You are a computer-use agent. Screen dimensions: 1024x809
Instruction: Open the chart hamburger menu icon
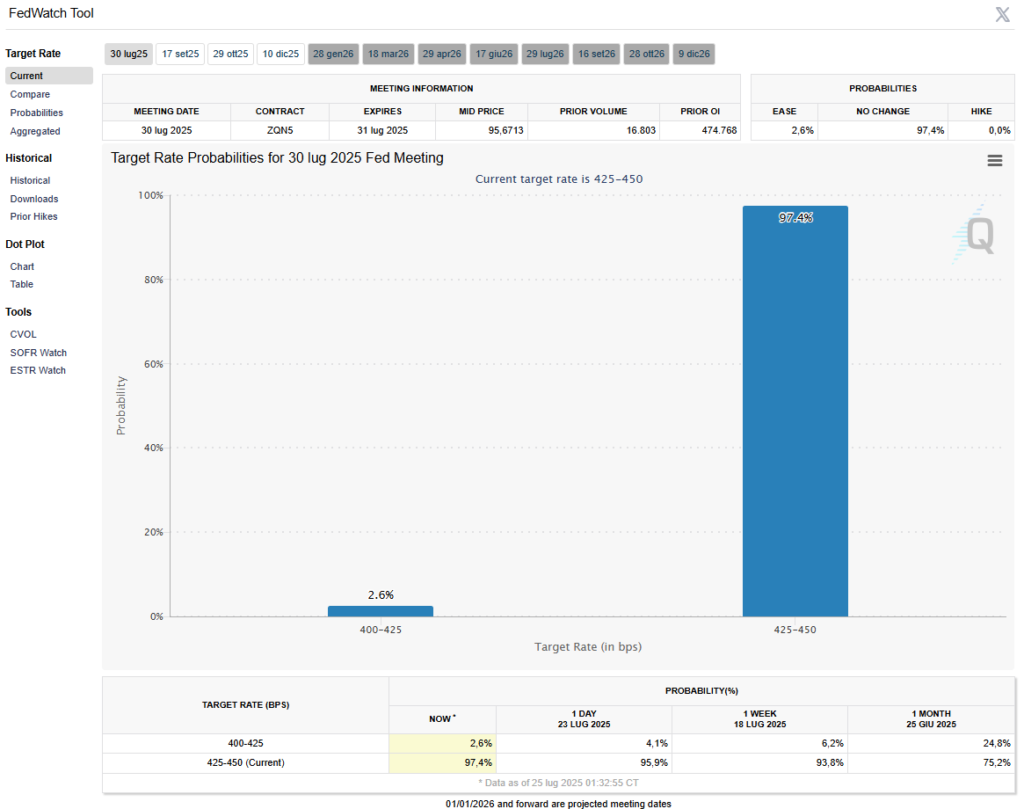tap(994, 161)
